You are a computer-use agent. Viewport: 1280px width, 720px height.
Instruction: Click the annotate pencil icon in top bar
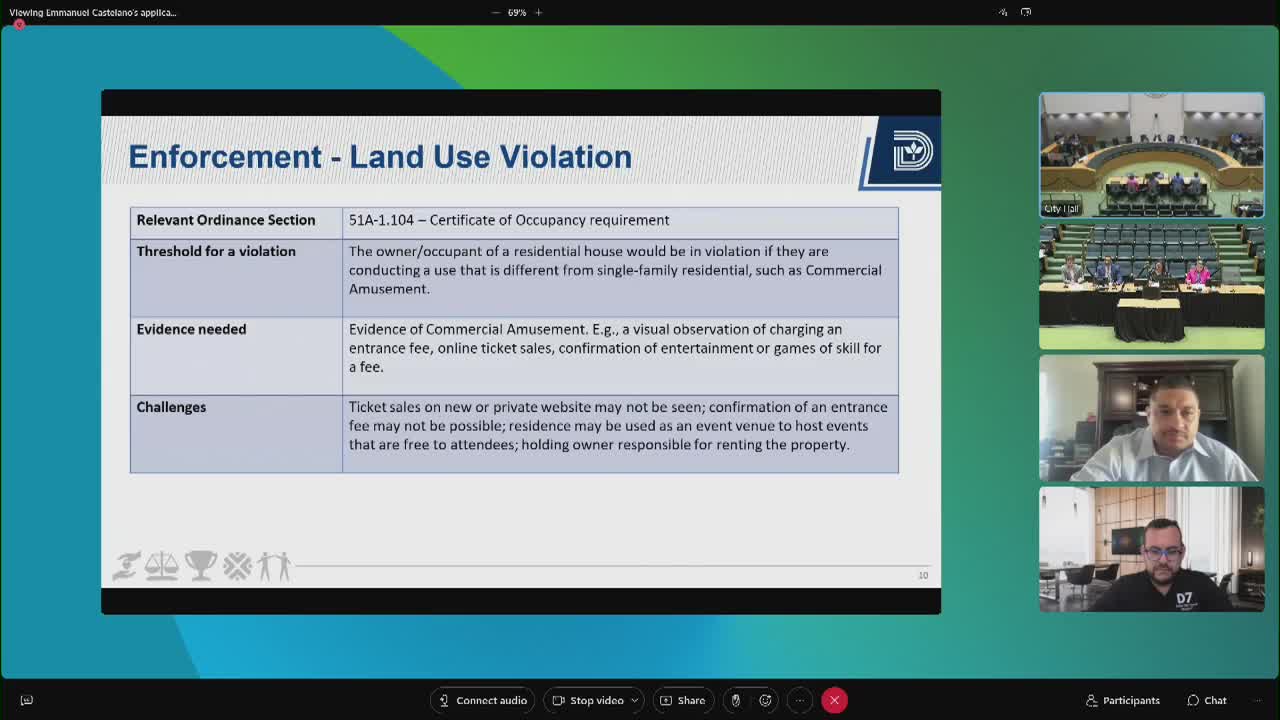point(1003,12)
